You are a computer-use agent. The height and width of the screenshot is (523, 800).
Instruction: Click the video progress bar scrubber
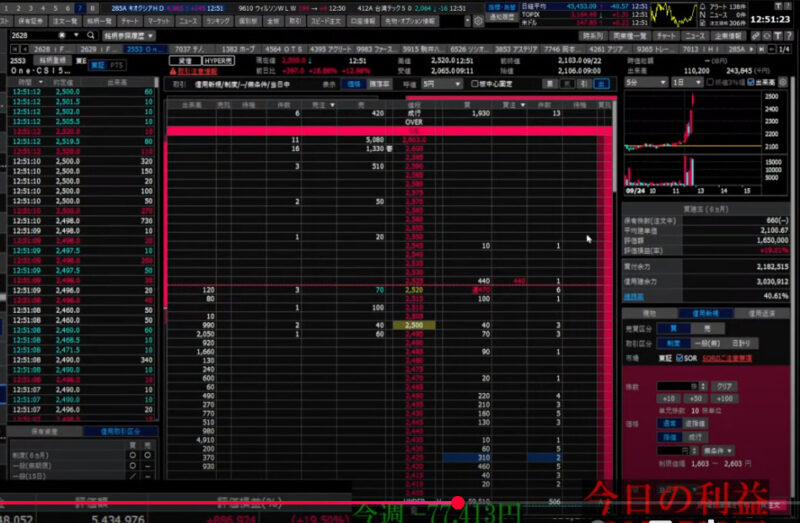click(457, 502)
